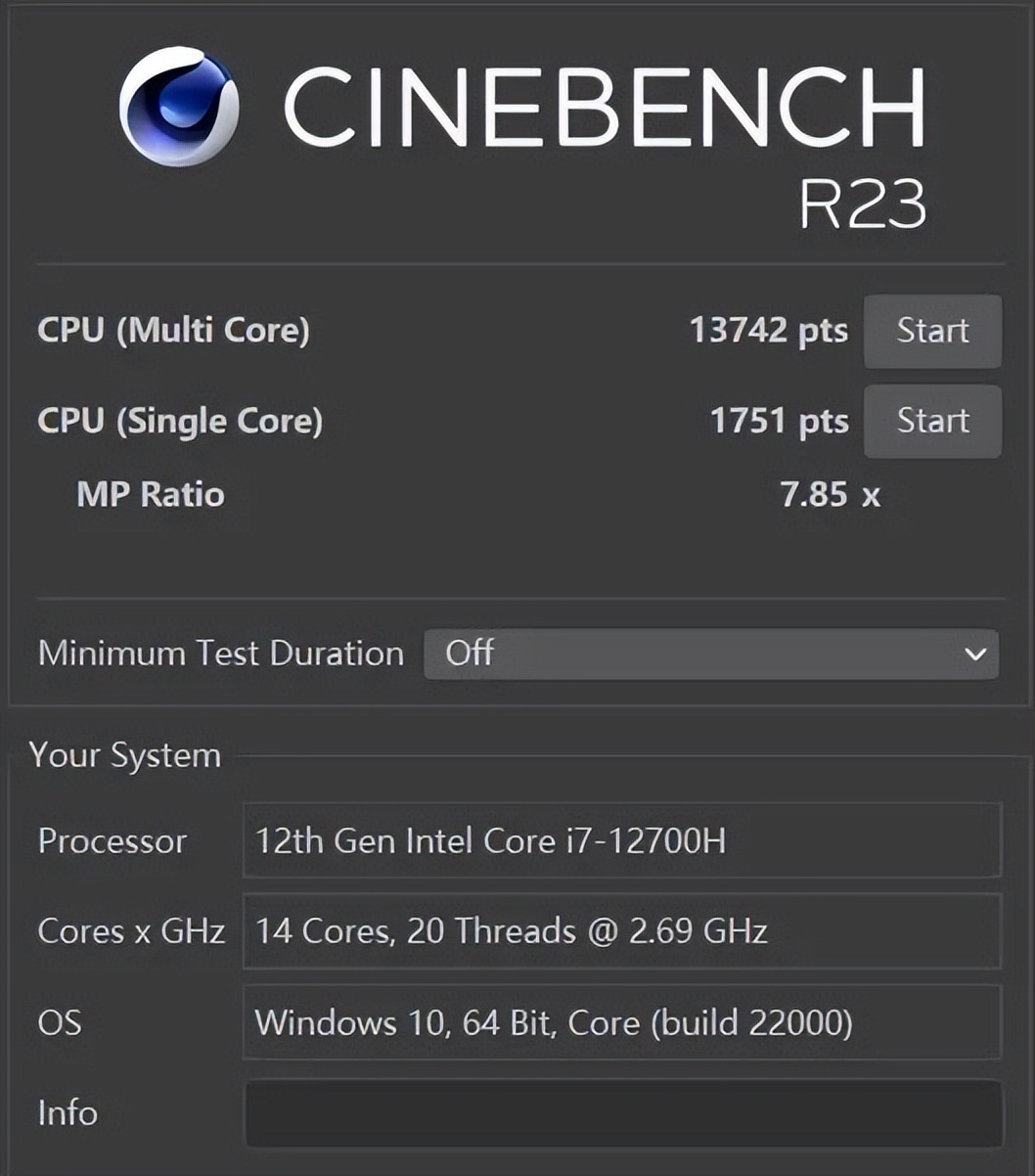Screen dimensions: 1035x1176
Task: Click the OS value field
Action: 622,1023
